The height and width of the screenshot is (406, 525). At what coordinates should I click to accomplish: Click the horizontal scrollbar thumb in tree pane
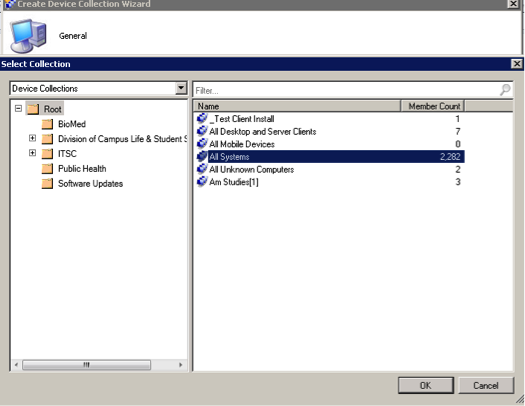click(x=86, y=365)
